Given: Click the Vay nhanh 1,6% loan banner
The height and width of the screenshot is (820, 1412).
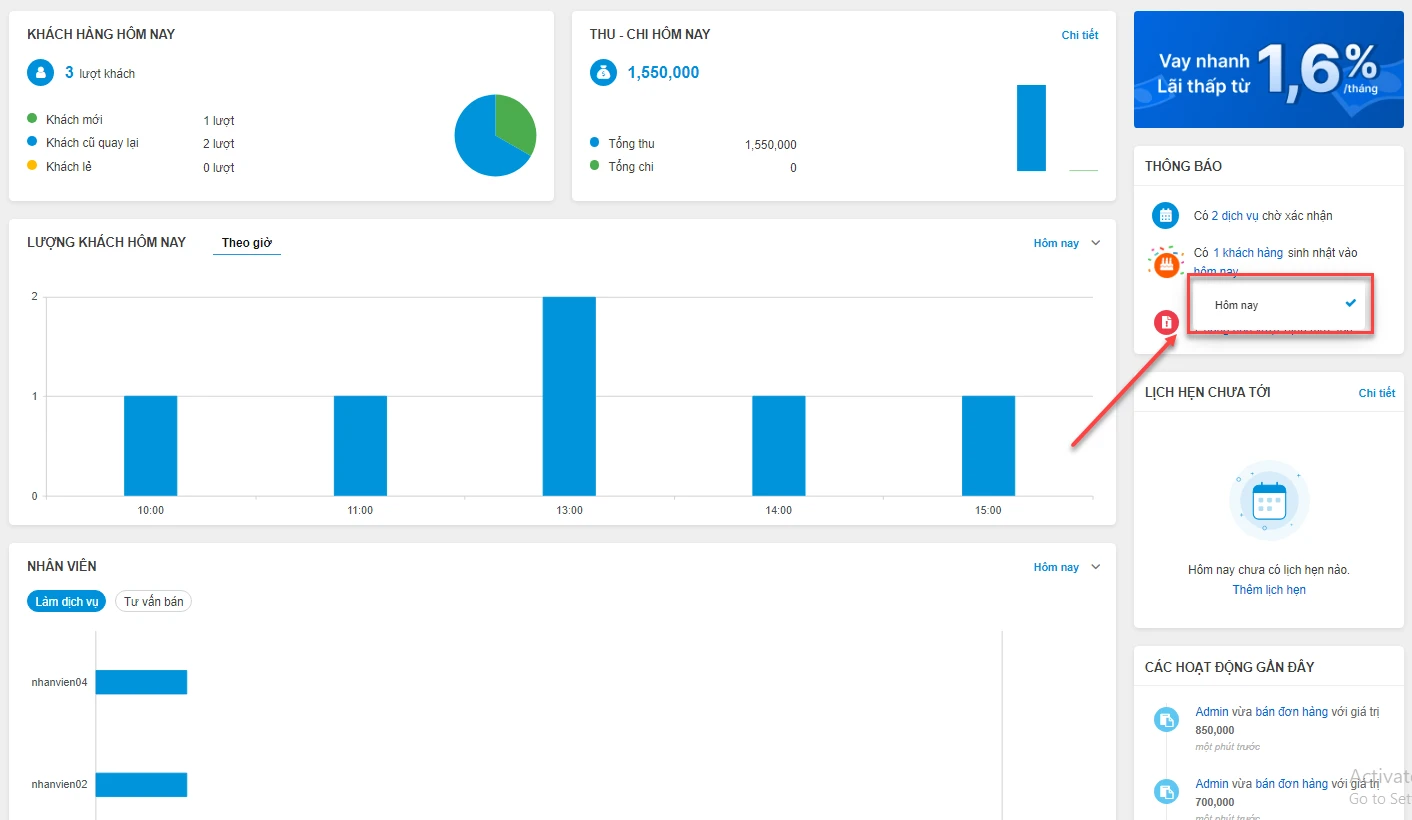Looking at the screenshot, I should (x=1269, y=70).
